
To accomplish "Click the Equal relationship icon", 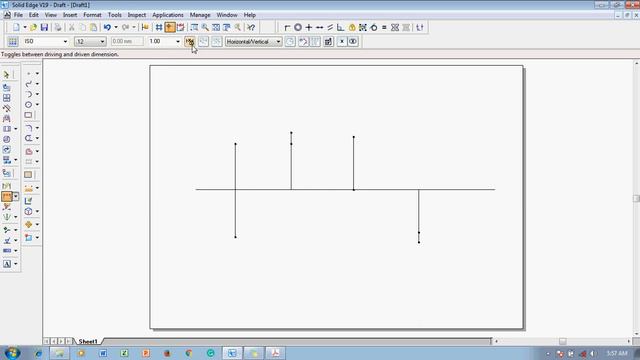I will [x=384, y=27].
